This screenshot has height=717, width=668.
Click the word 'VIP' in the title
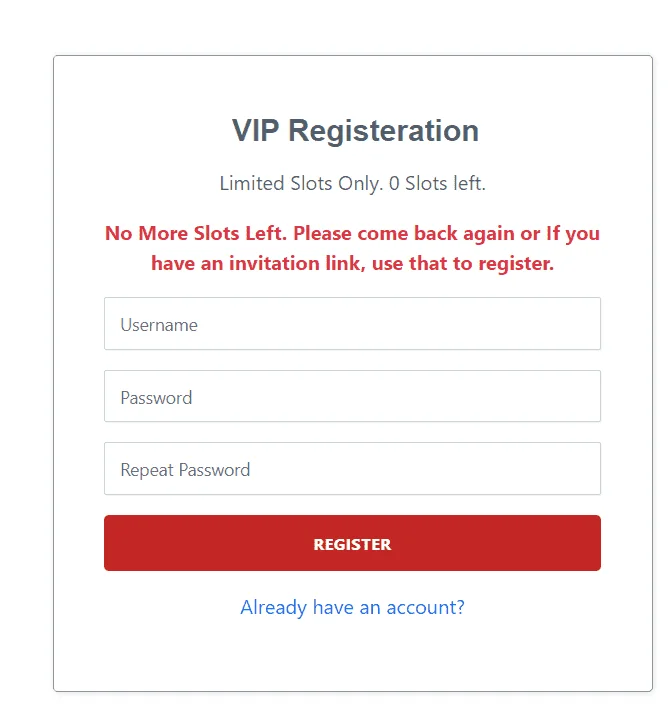tap(255, 130)
